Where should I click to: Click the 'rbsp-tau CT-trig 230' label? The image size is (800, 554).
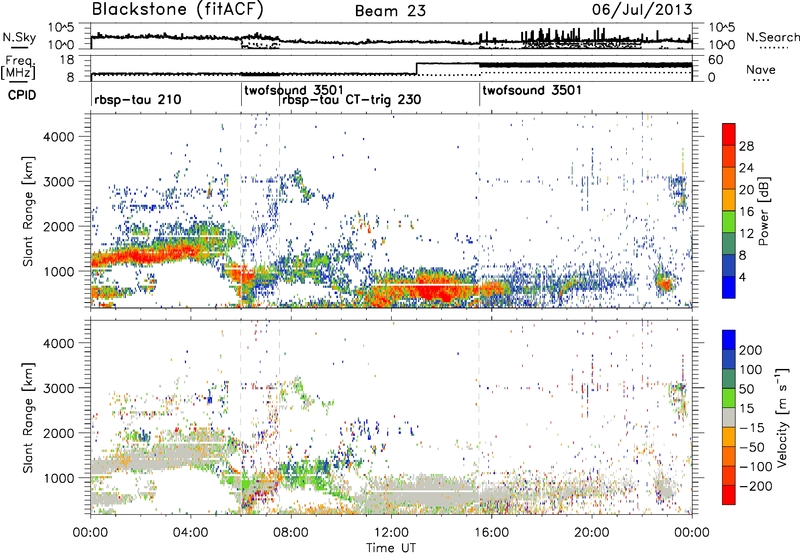[x=352, y=99]
